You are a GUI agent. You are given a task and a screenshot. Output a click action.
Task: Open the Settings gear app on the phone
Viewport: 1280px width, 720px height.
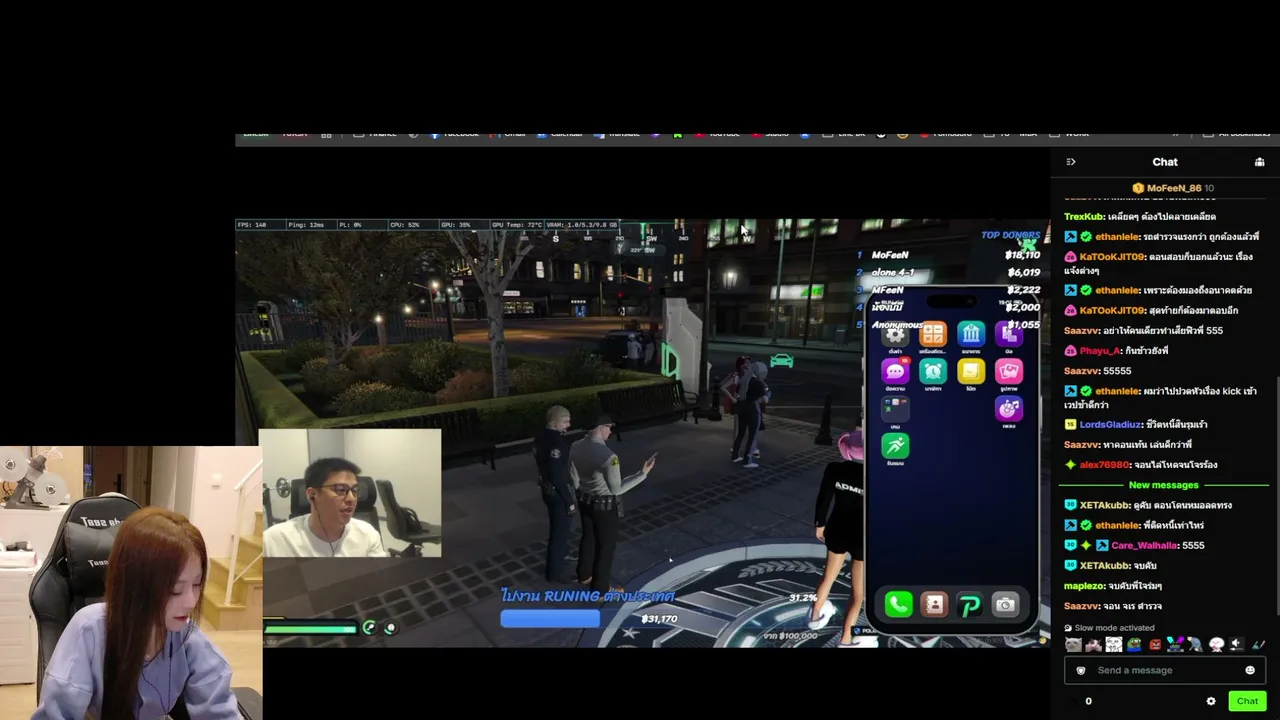895,335
